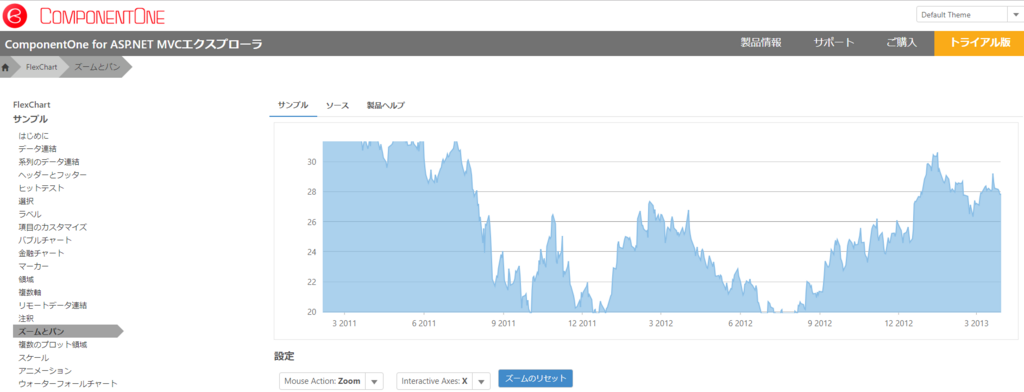Open アニメーション in the sidebar
This screenshot has width=1024, height=392.
[x=45, y=371]
